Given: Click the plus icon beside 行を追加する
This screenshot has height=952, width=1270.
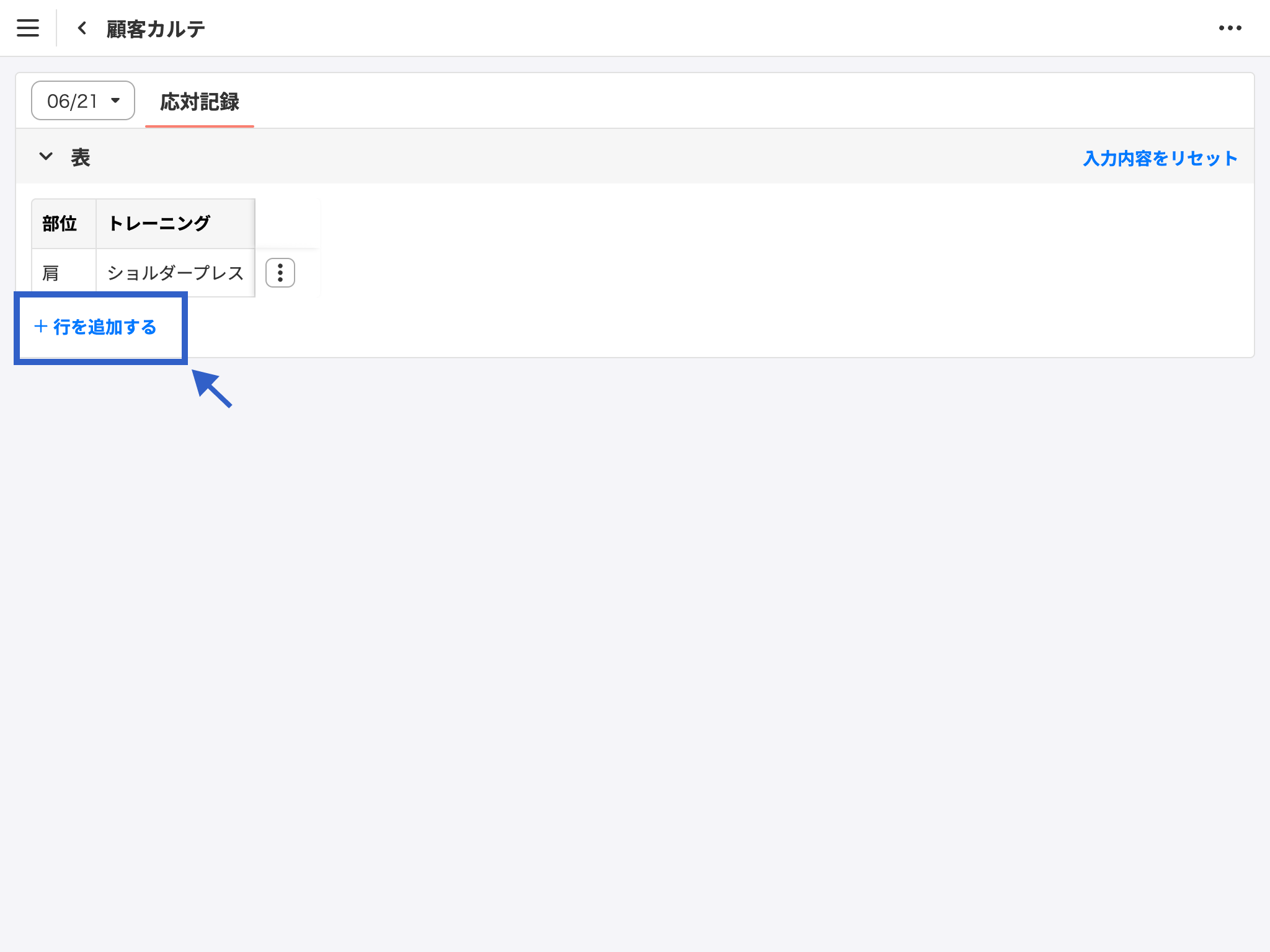Looking at the screenshot, I should pyautogui.click(x=41, y=327).
